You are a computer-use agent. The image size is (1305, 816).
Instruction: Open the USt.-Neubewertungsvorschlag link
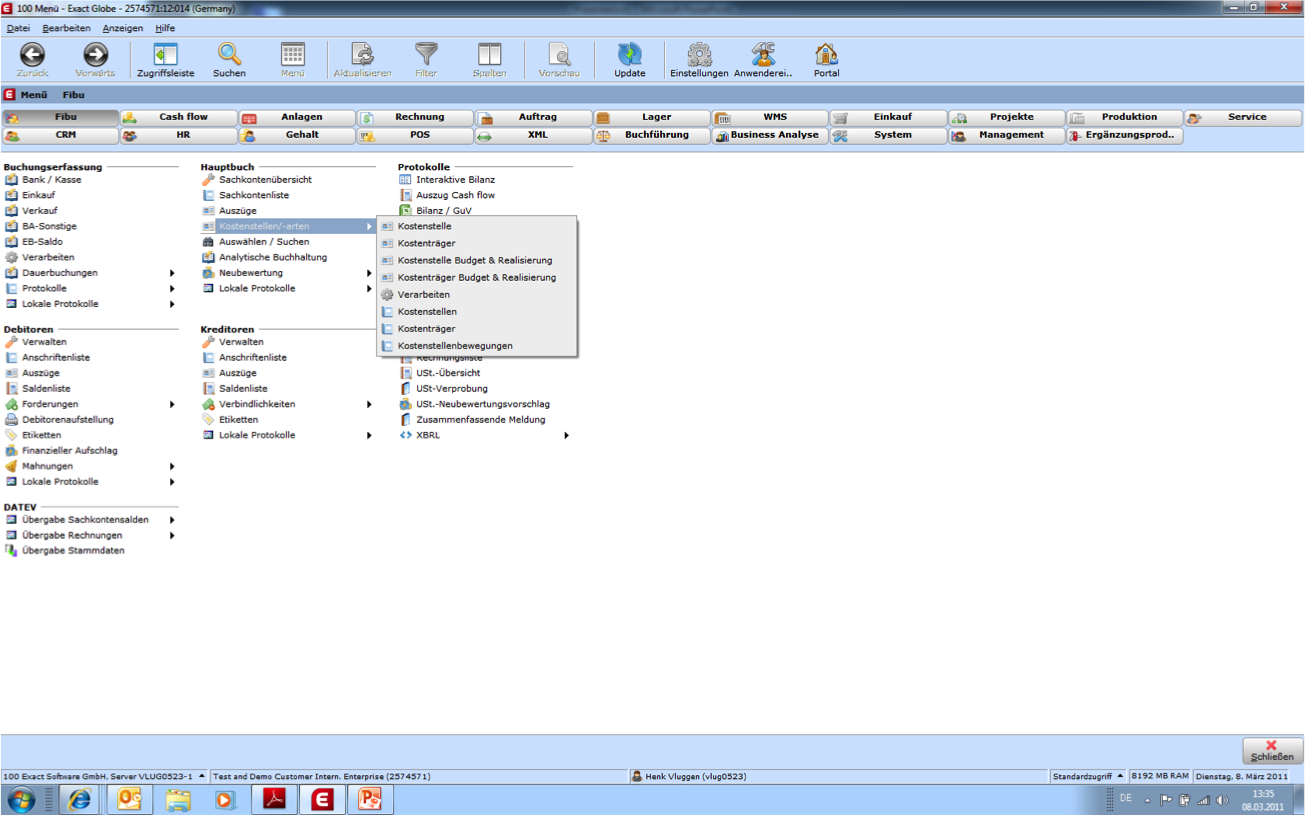pos(483,405)
